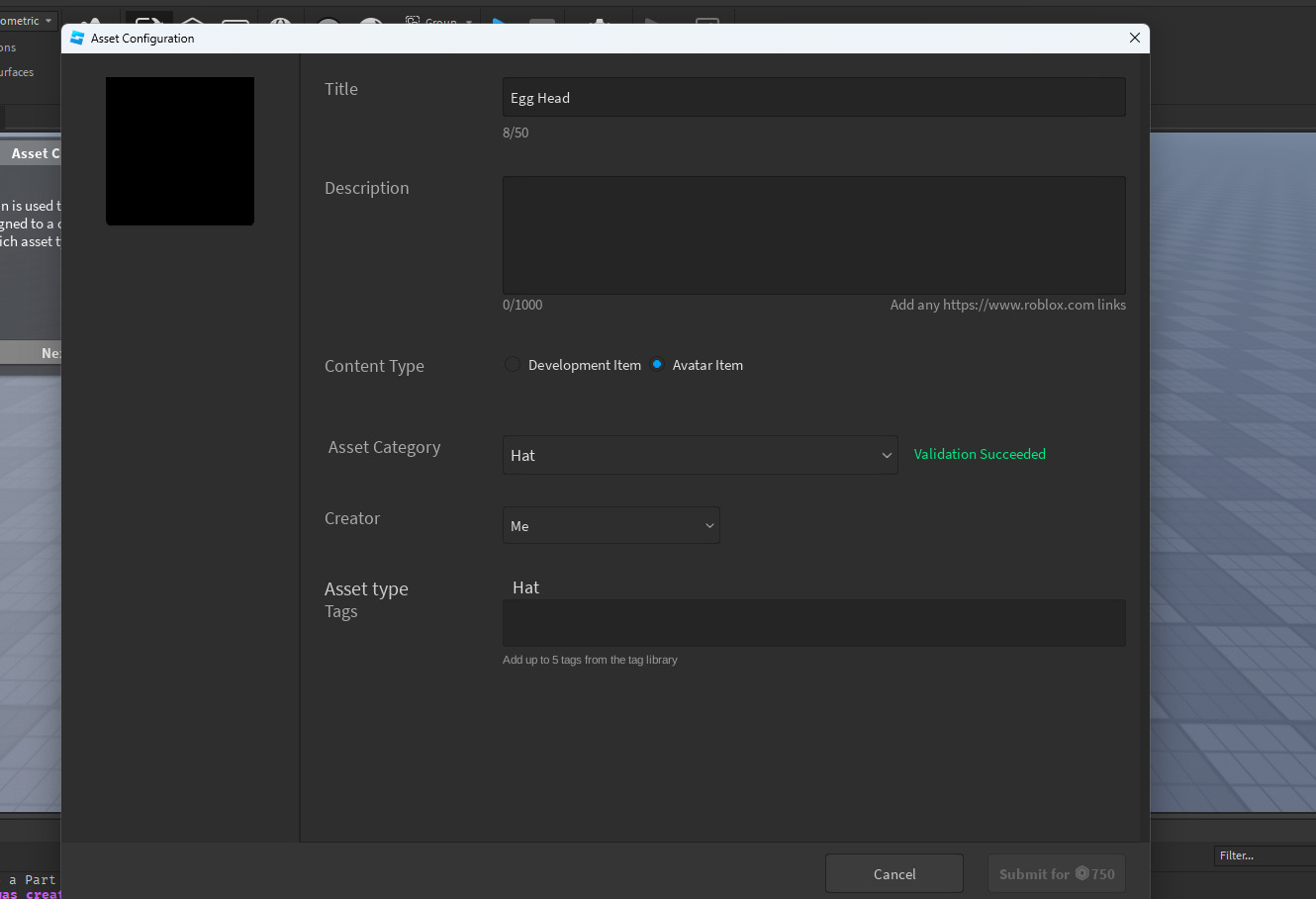Open the Creator dropdown showing Me
The width and height of the screenshot is (1316, 899).
pos(611,525)
